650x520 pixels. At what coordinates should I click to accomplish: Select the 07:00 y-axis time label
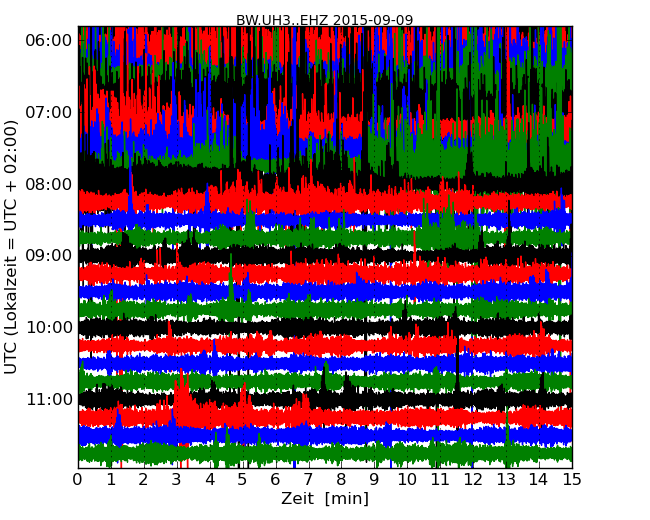[x=49, y=112]
